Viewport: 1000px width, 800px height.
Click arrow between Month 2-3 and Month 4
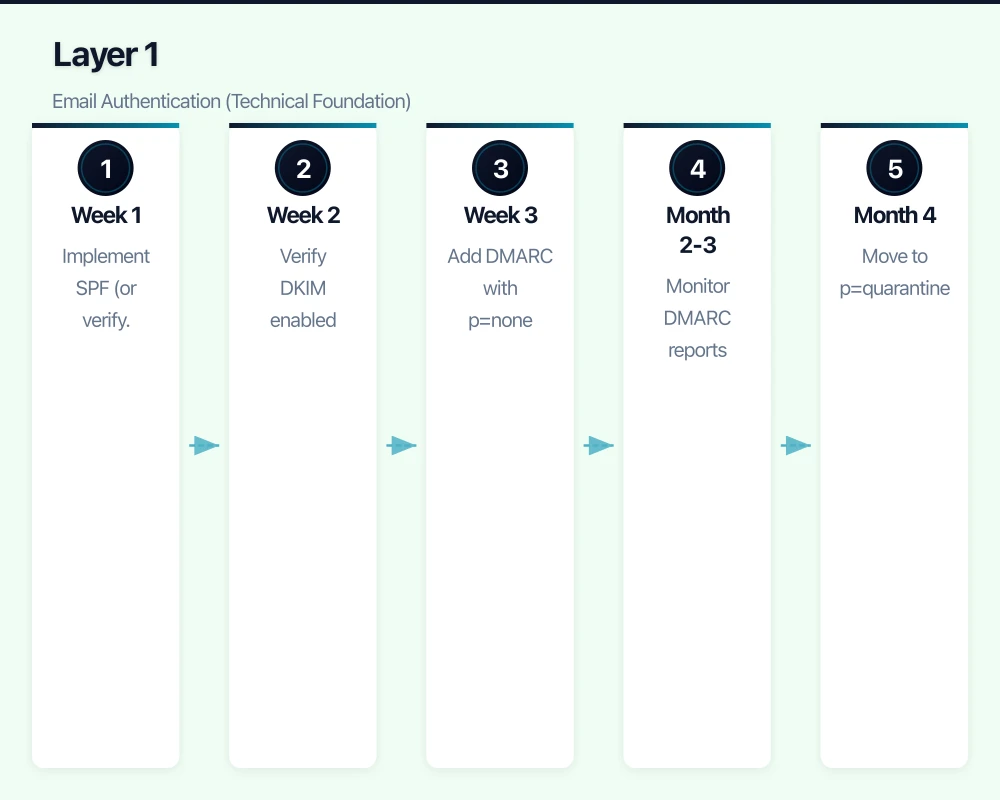click(x=796, y=446)
